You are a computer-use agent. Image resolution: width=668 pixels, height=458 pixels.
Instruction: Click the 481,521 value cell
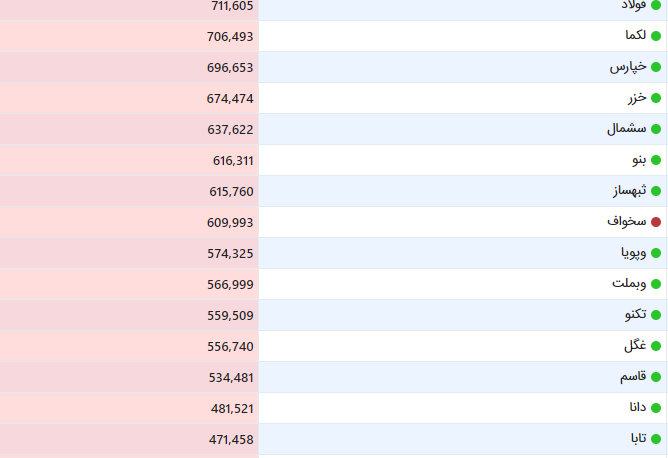pyautogui.click(x=129, y=409)
